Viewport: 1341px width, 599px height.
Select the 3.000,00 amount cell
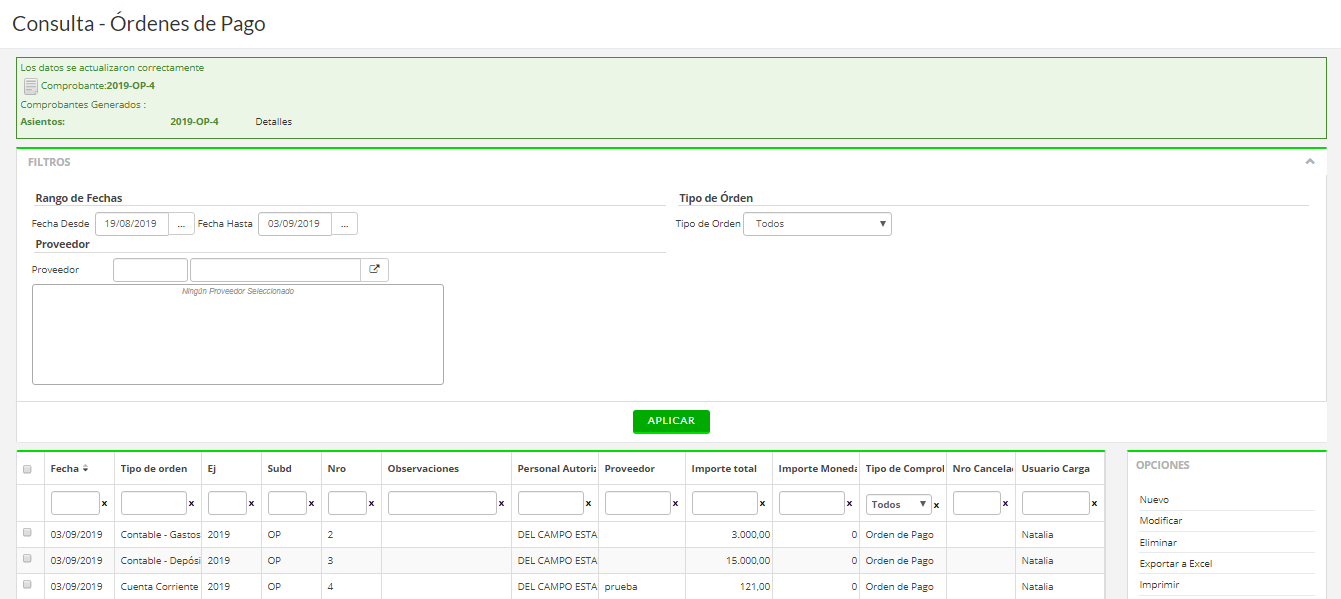click(729, 534)
